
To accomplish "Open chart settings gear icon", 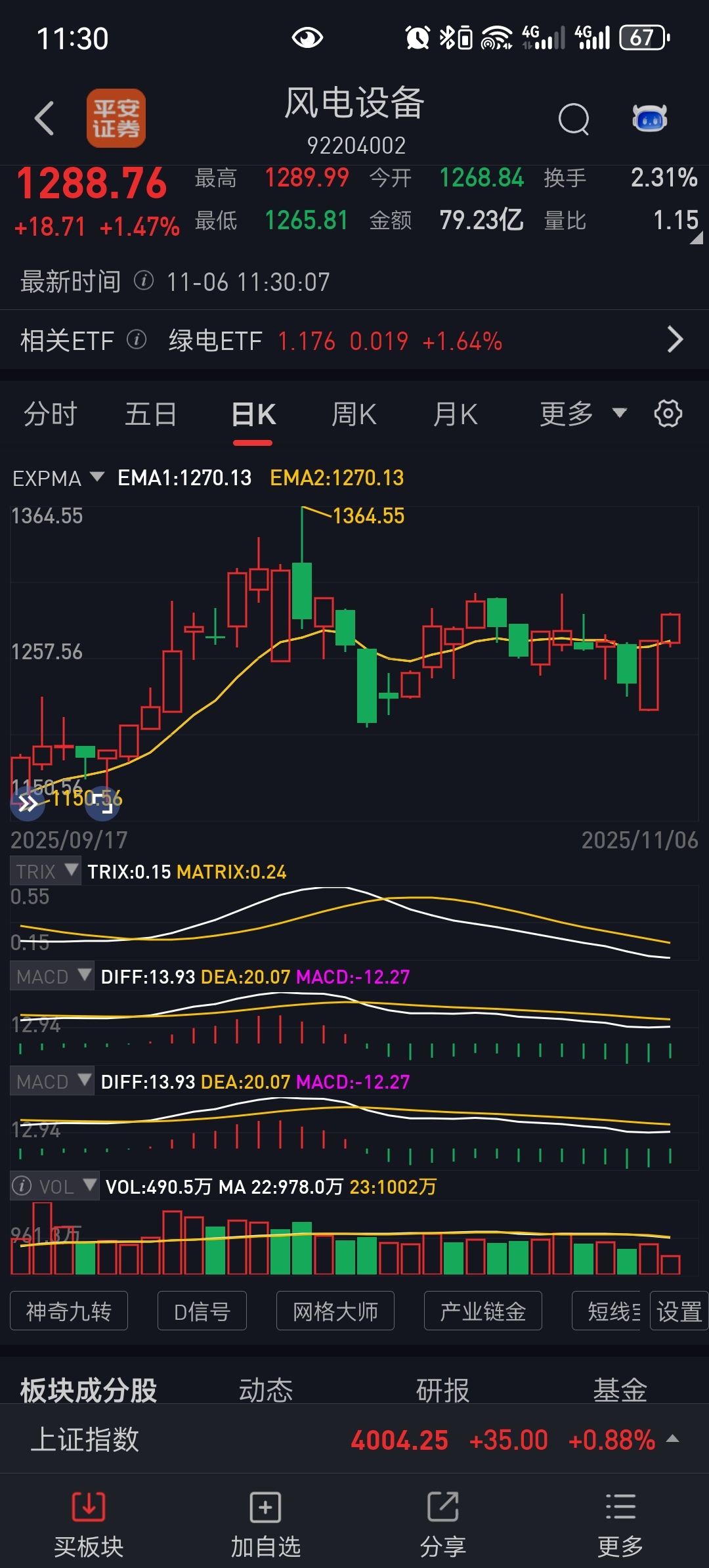I will click(668, 414).
